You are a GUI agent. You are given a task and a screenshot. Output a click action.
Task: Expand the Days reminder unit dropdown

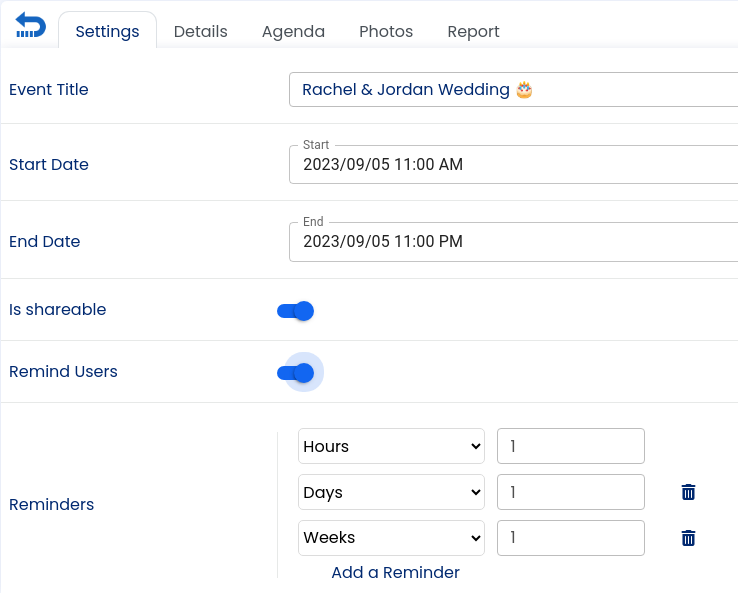pos(391,492)
